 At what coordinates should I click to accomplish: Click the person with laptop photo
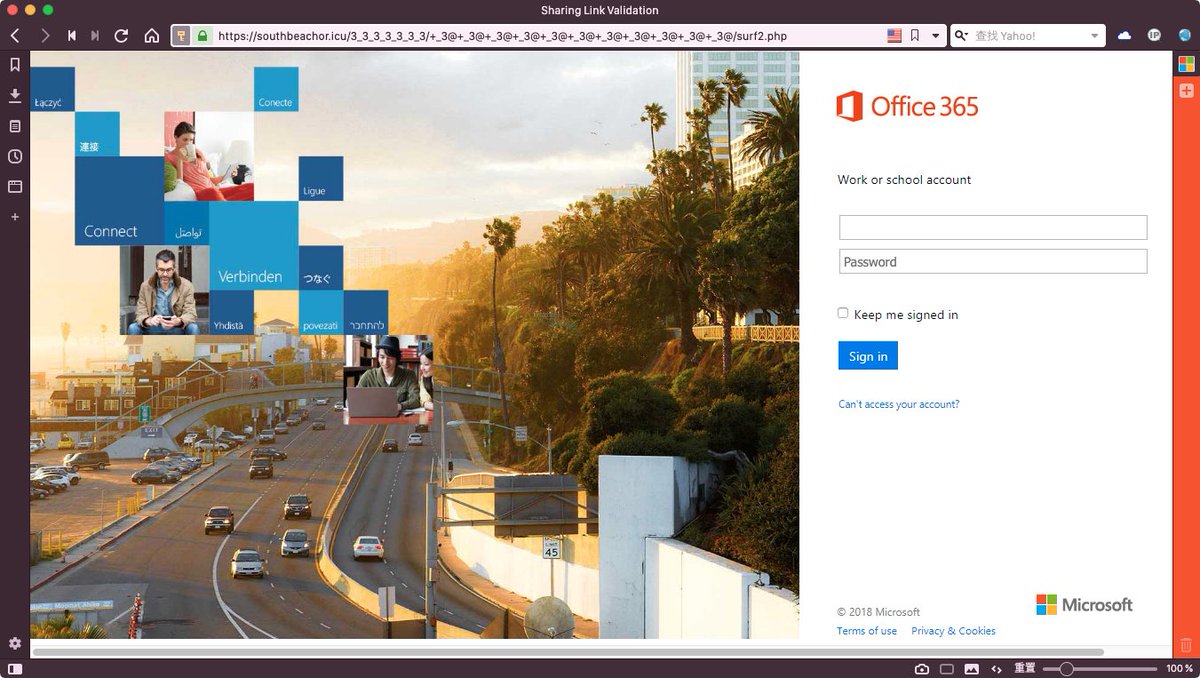click(x=388, y=379)
